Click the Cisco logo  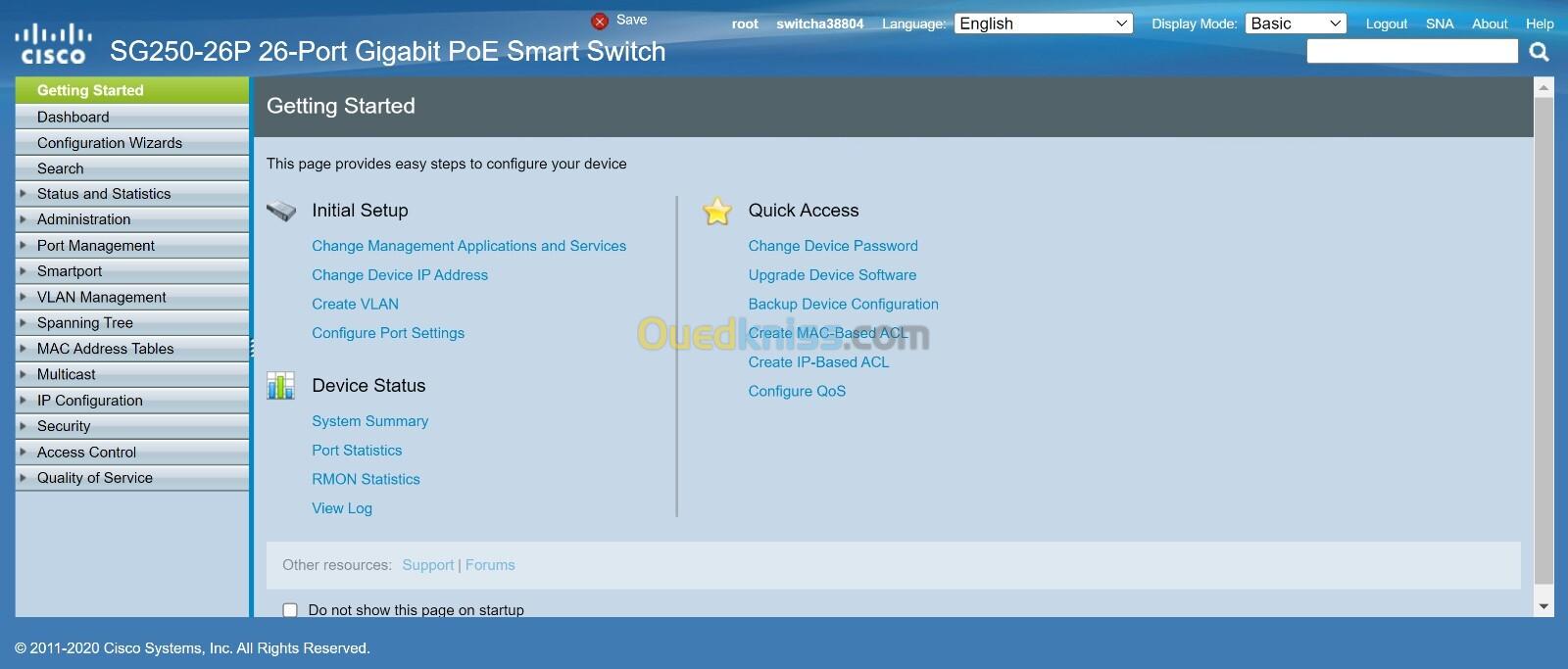51,45
